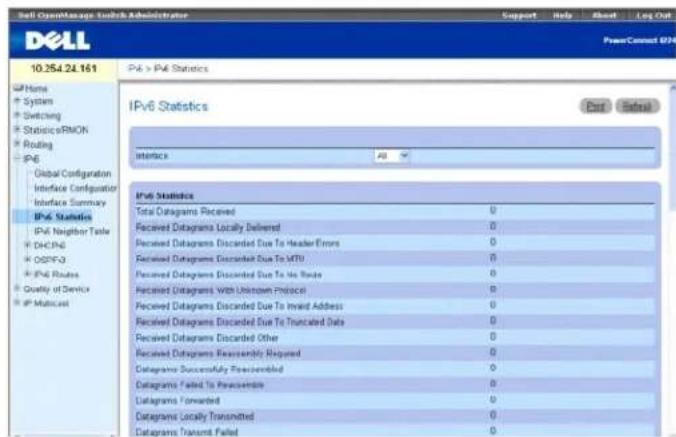Select Datagrams With Unknown Protocol row
Screen dimensions: 676x437
pyautogui.click(x=395, y=290)
